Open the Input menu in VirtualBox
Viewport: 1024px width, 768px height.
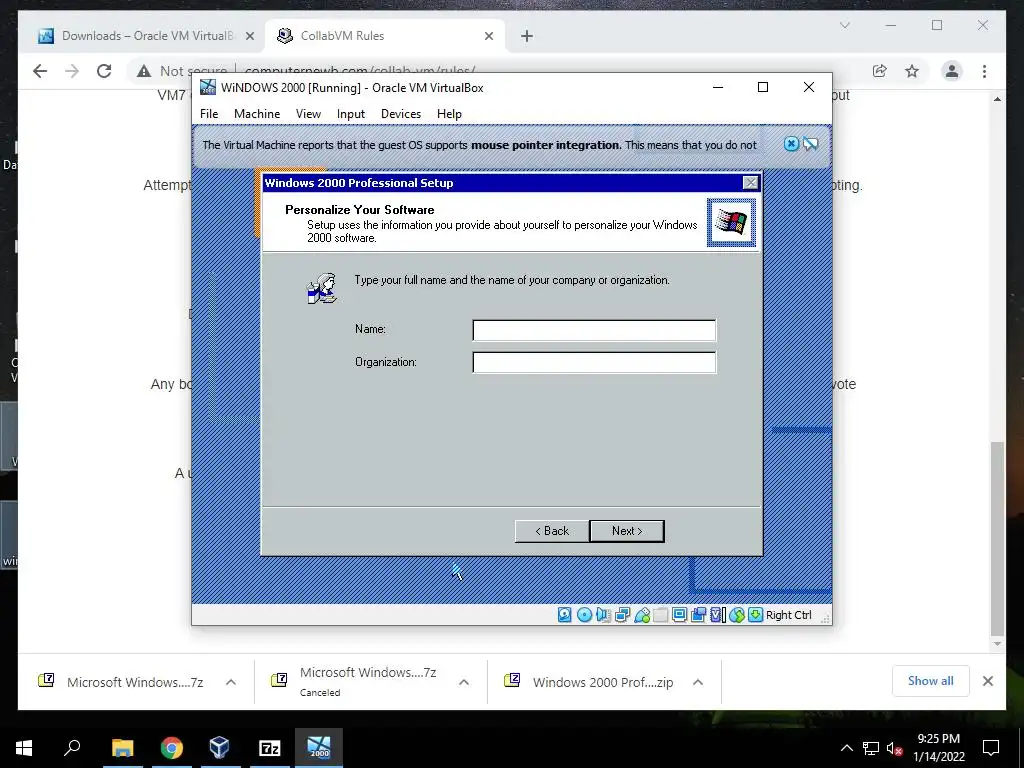[351, 114]
